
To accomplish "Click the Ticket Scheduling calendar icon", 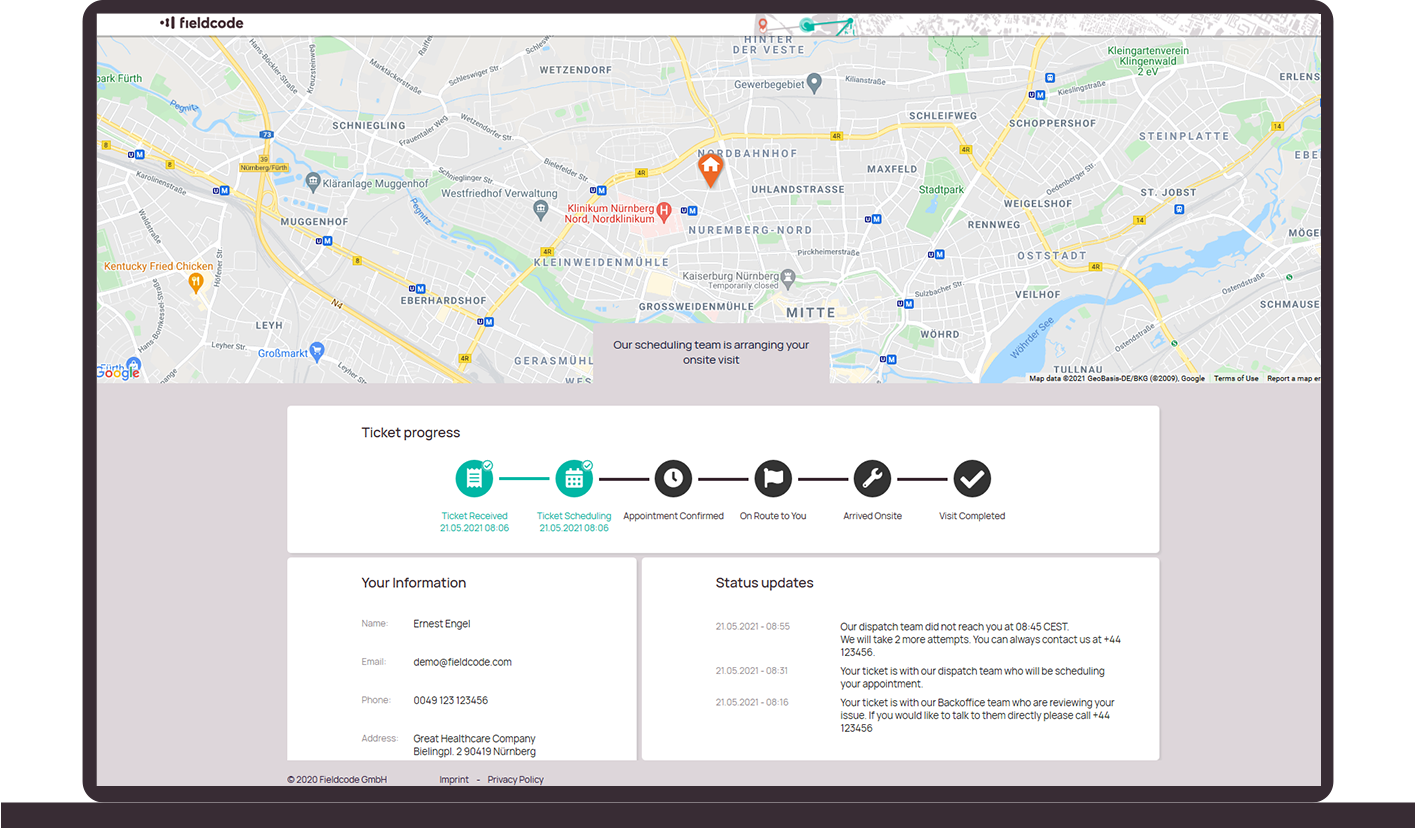I will (574, 479).
